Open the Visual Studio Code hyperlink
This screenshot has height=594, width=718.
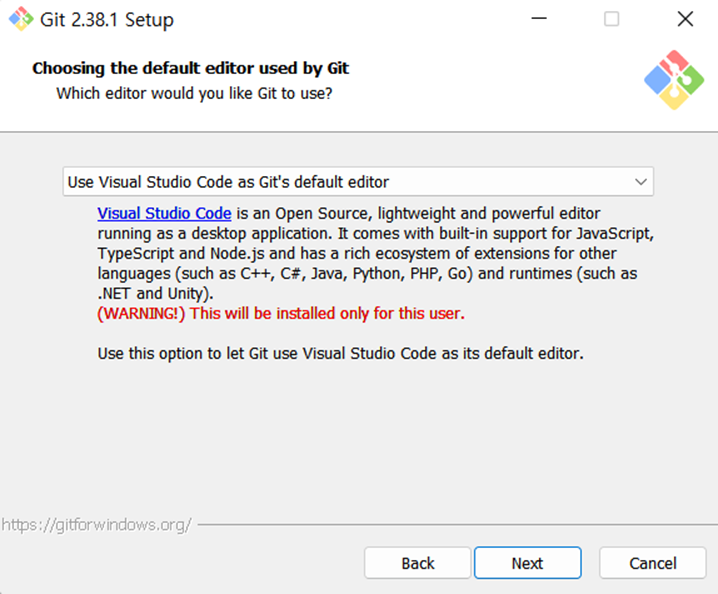[x=164, y=213]
